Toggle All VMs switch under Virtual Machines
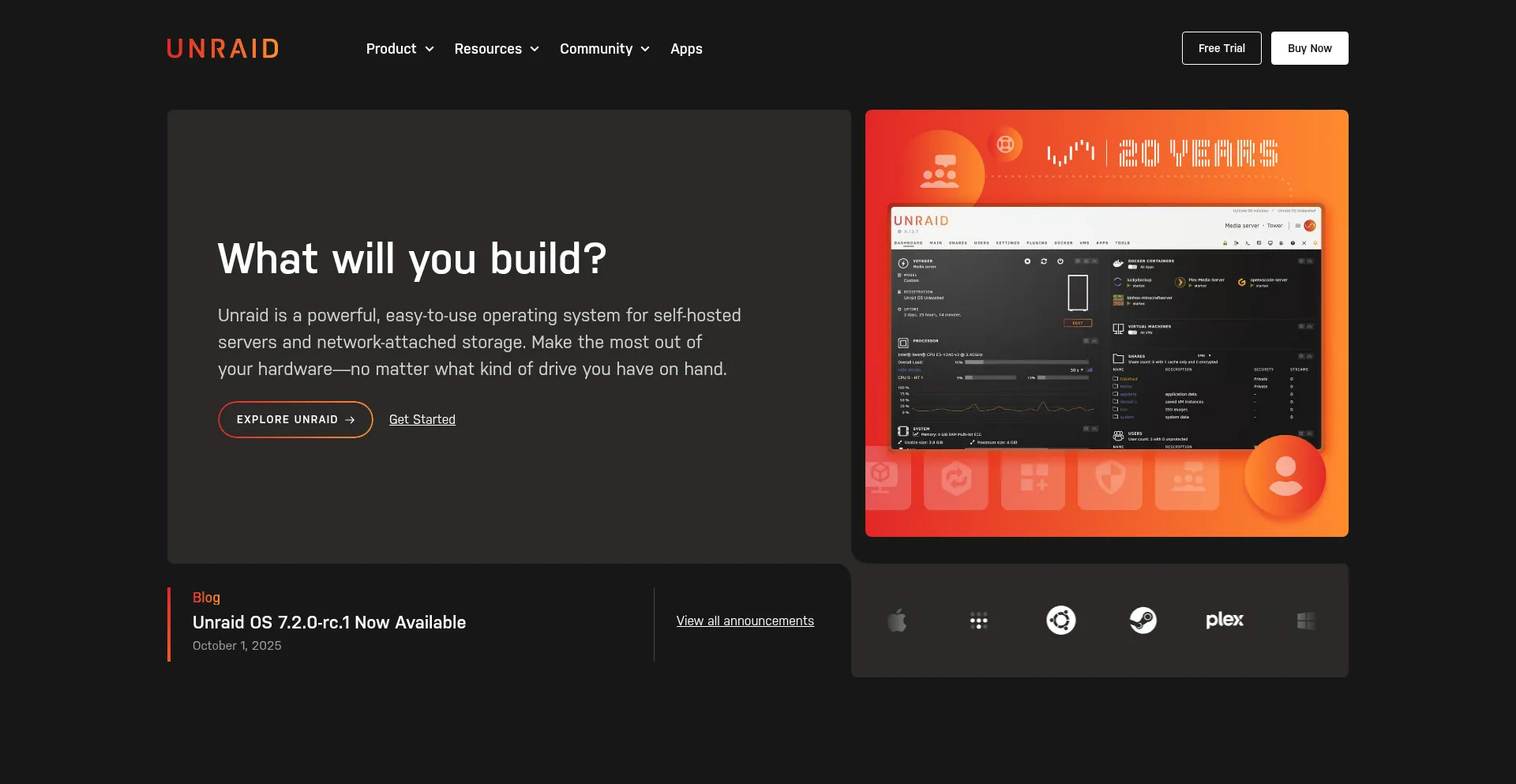Screen dimensions: 1516x784 (1133, 332)
